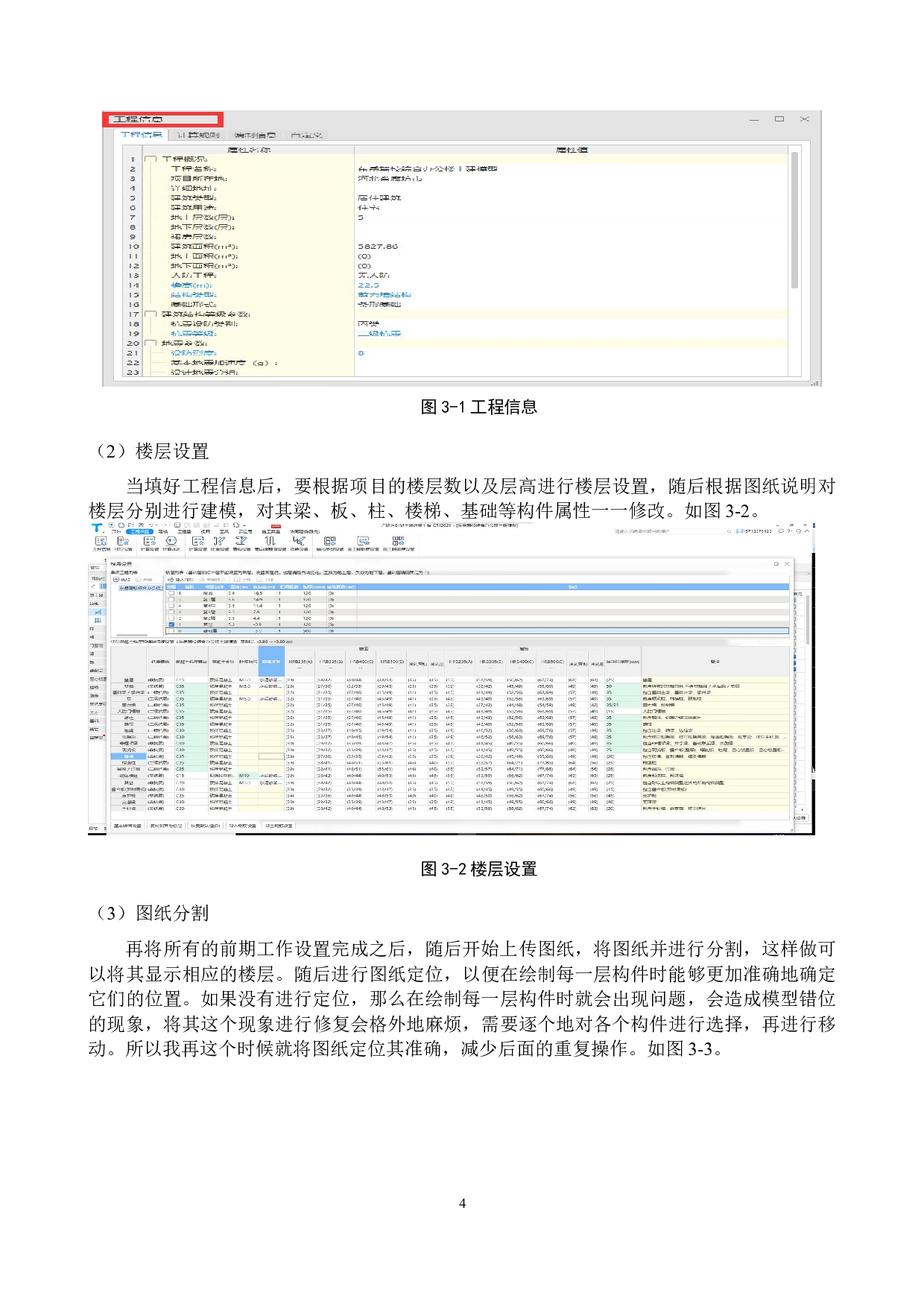The width and height of the screenshot is (924, 1307).
Task: Click the figure caption 图 3-2 楼层设置
Action: point(479,869)
